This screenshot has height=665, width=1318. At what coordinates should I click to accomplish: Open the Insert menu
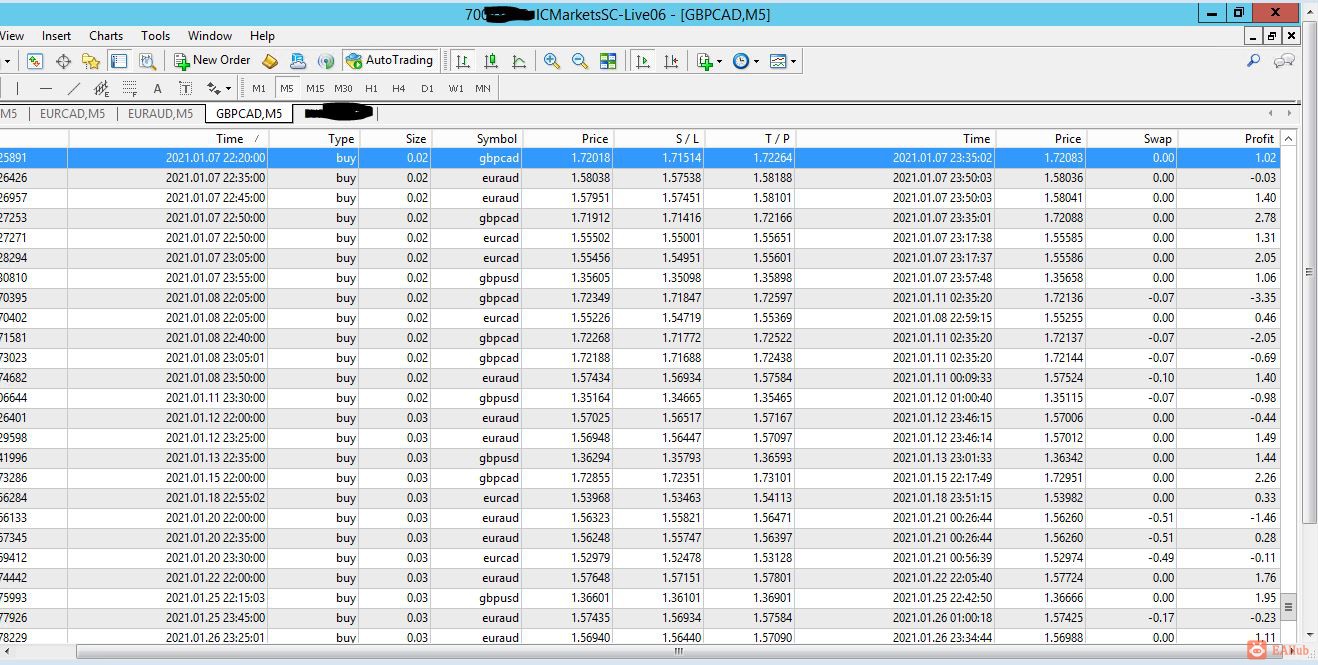pyautogui.click(x=56, y=35)
